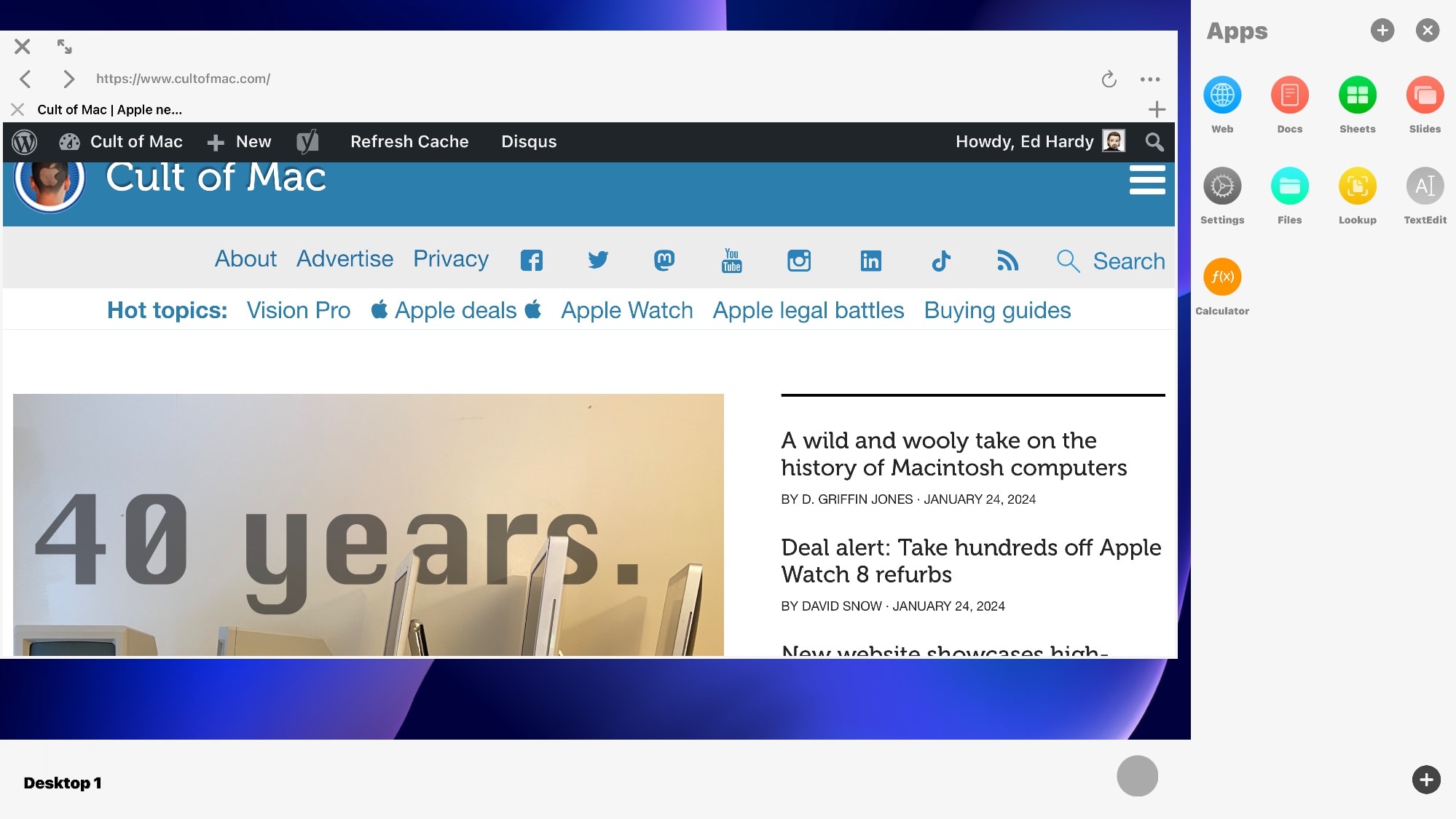Launch the Calculator app
1456x819 pixels.
click(1221, 277)
